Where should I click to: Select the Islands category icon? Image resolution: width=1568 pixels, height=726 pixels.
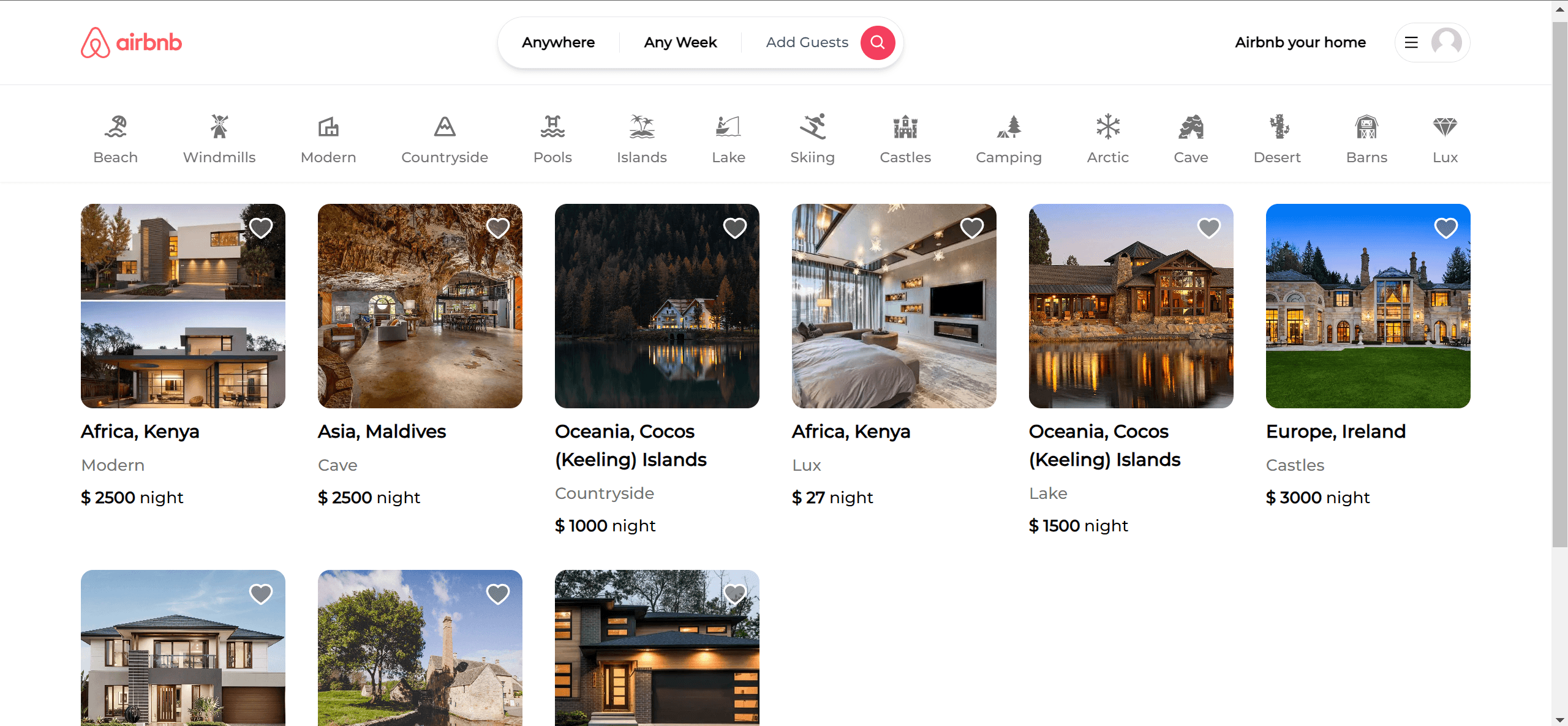[642, 127]
